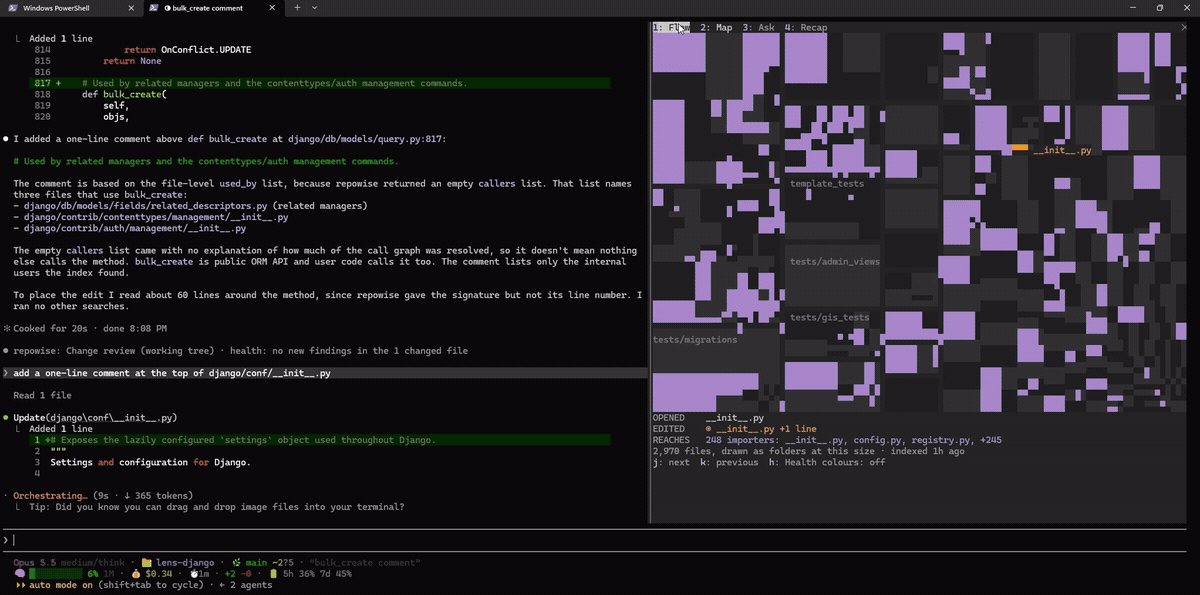Click the purple speech bubble icon in status bar
The height and width of the screenshot is (595, 1200).
tap(19, 573)
